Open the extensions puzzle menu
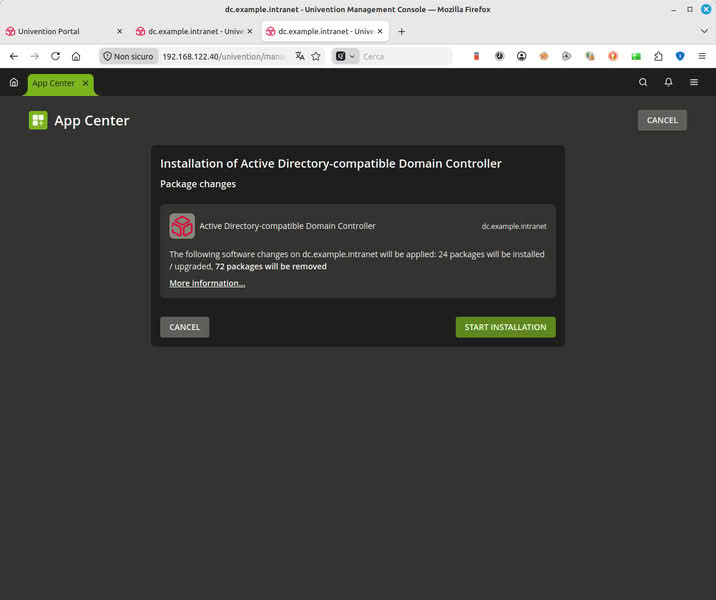Viewport: 716px width, 600px height. 658,56
